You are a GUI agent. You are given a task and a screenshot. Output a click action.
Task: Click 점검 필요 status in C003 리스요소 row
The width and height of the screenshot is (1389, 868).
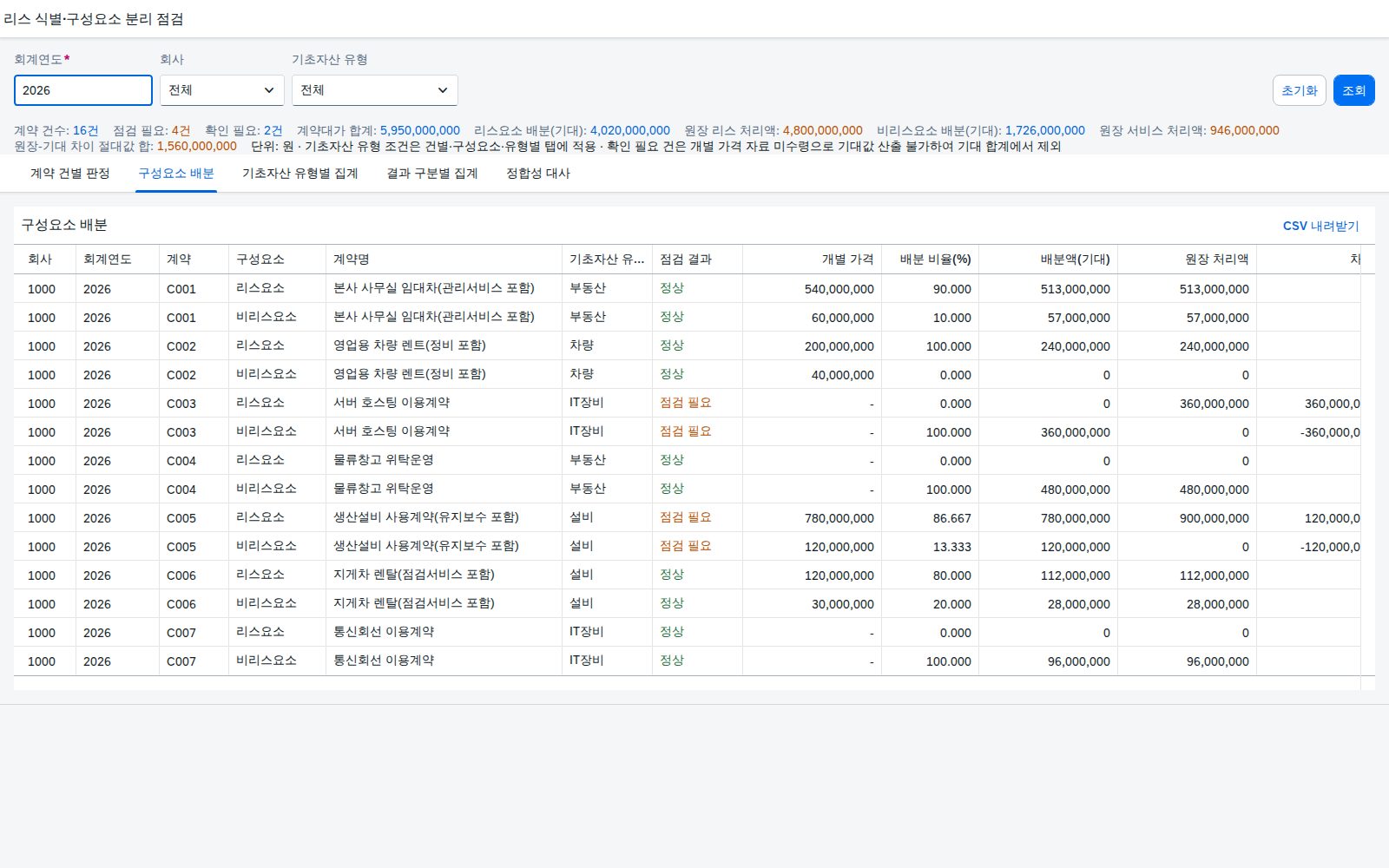(686, 403)
